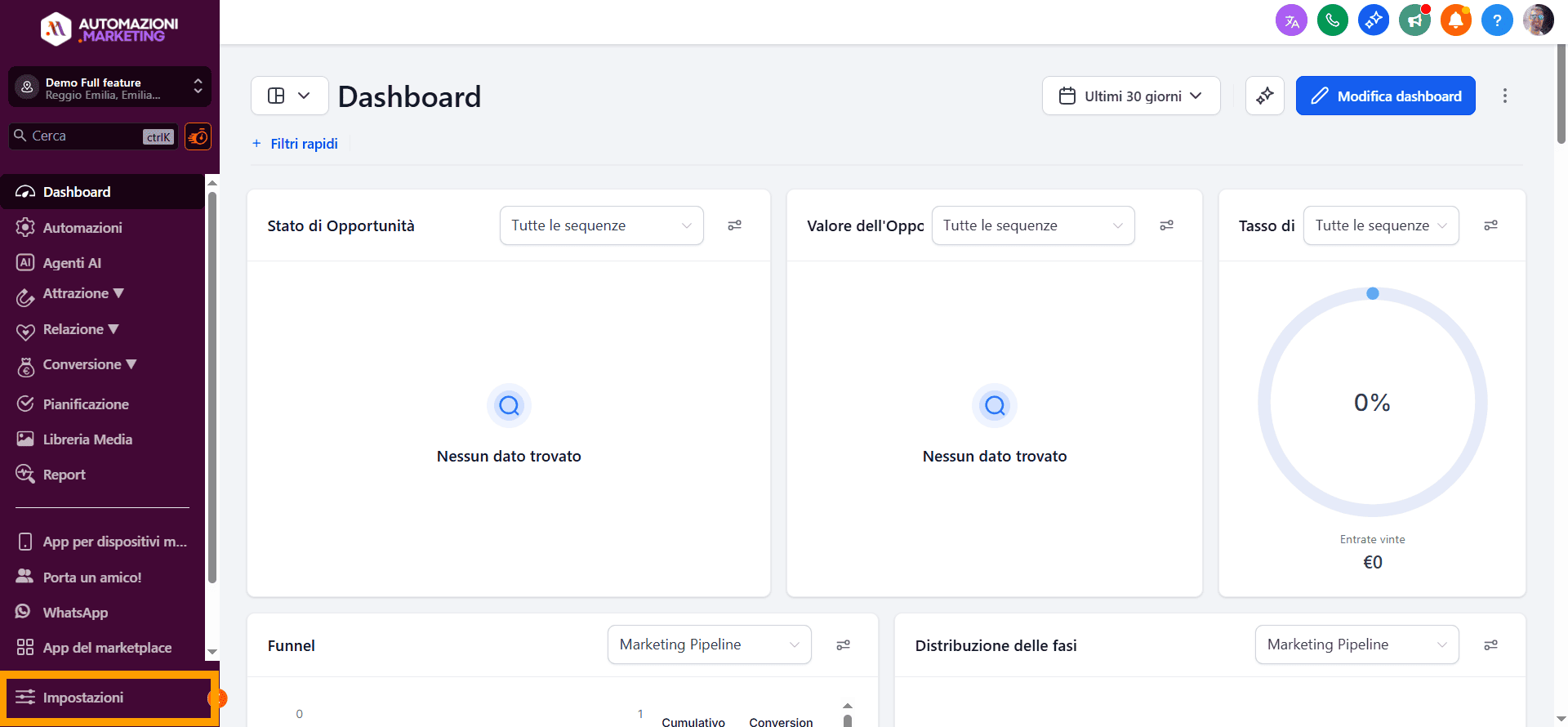
Task: Open the orange notifications bell
Action: click(x=1455, y=20)
